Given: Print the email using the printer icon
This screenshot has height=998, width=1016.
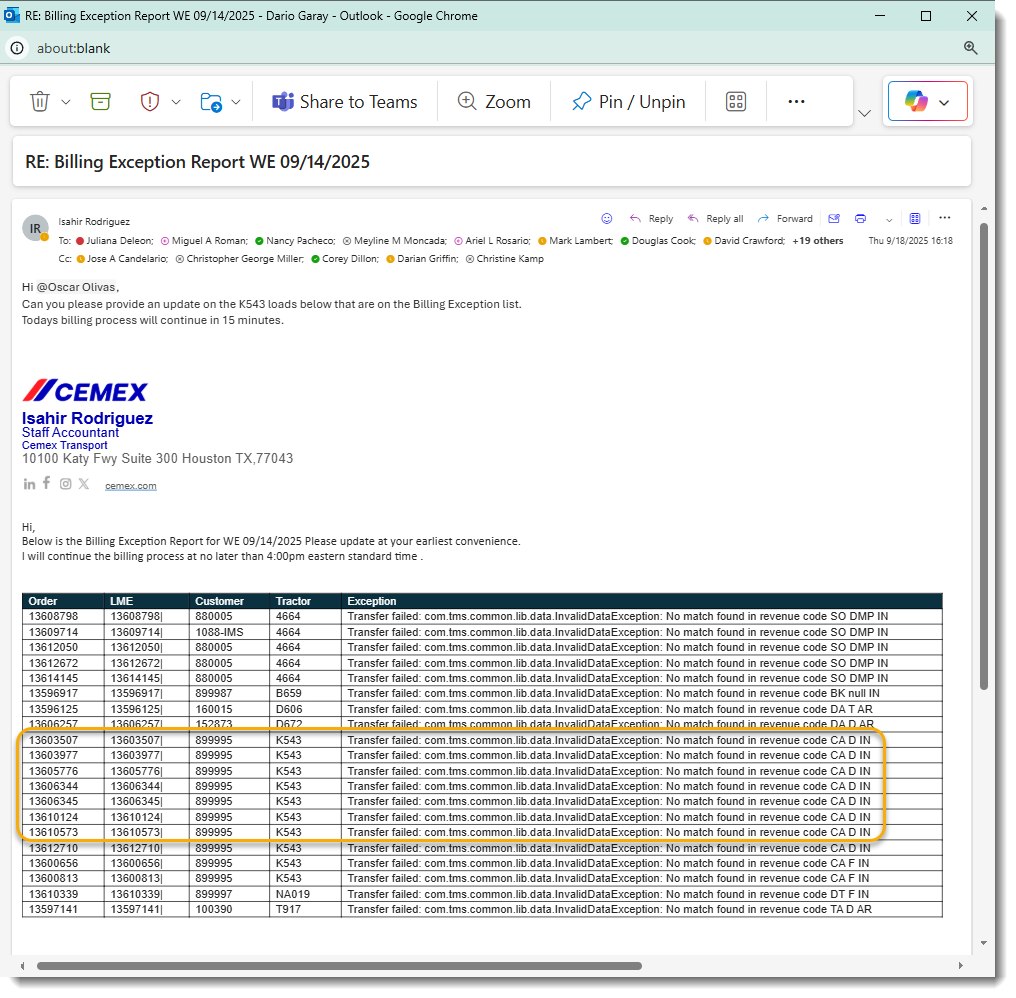Looking at the screenshot, I should [x=860, y=218].
